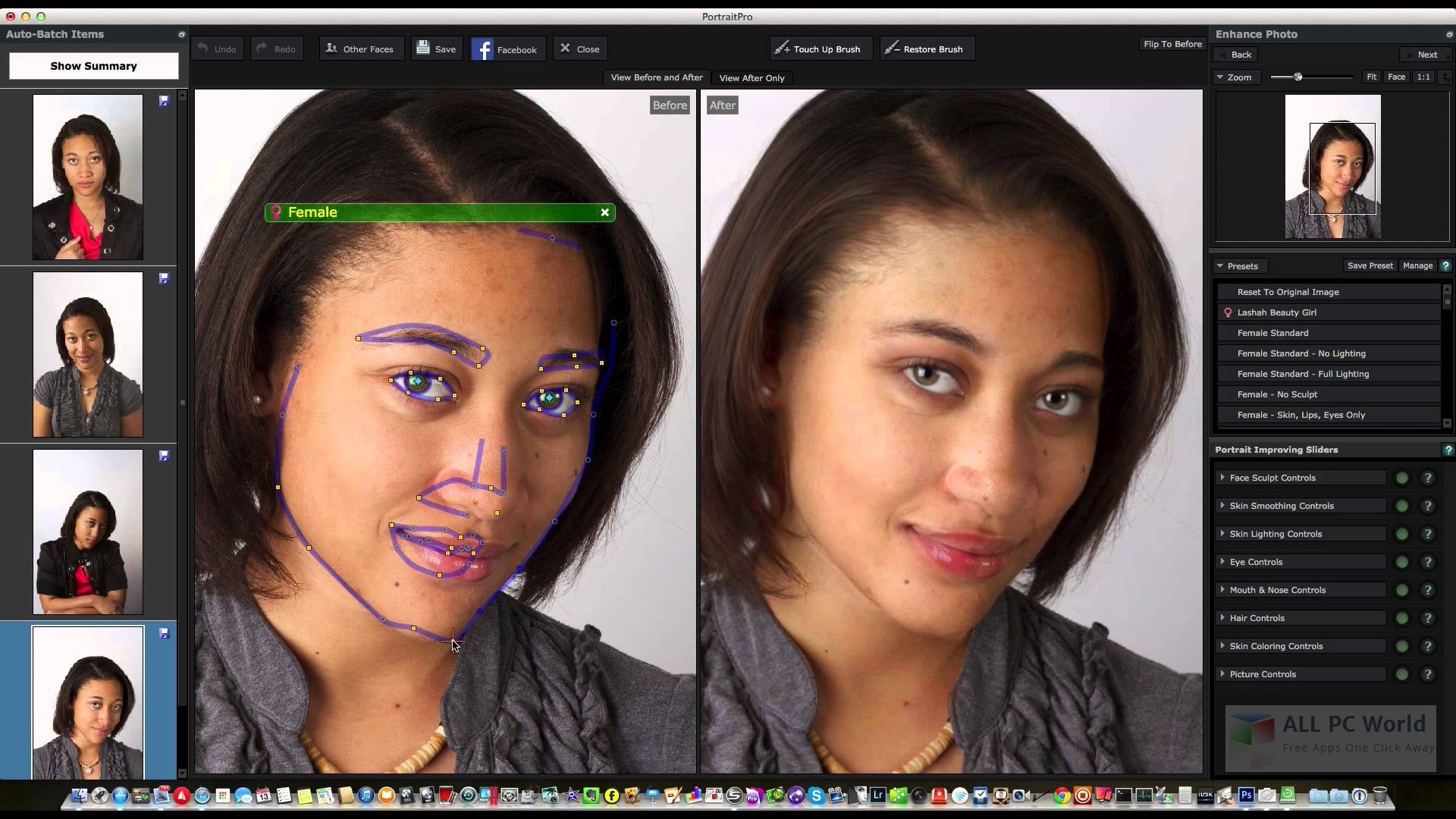
Task: Expand Face Sculpt Controls section
Action: point(1222,478)
